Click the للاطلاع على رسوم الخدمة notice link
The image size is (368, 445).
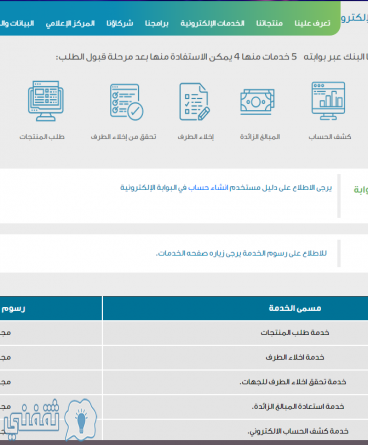tap(241, 253)
